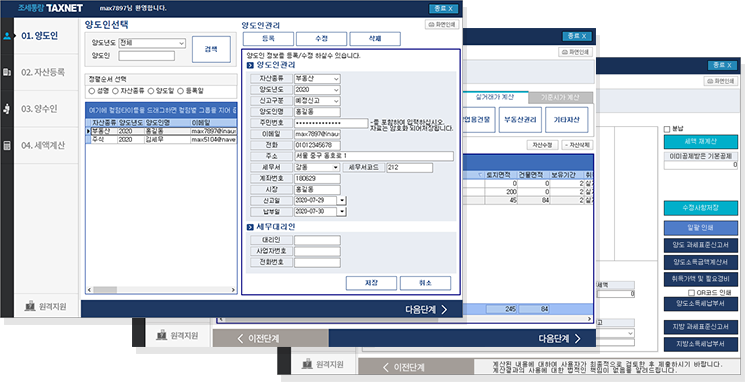Click the 세액 재계산 button
Screen dimensions: 750x388
700,142
